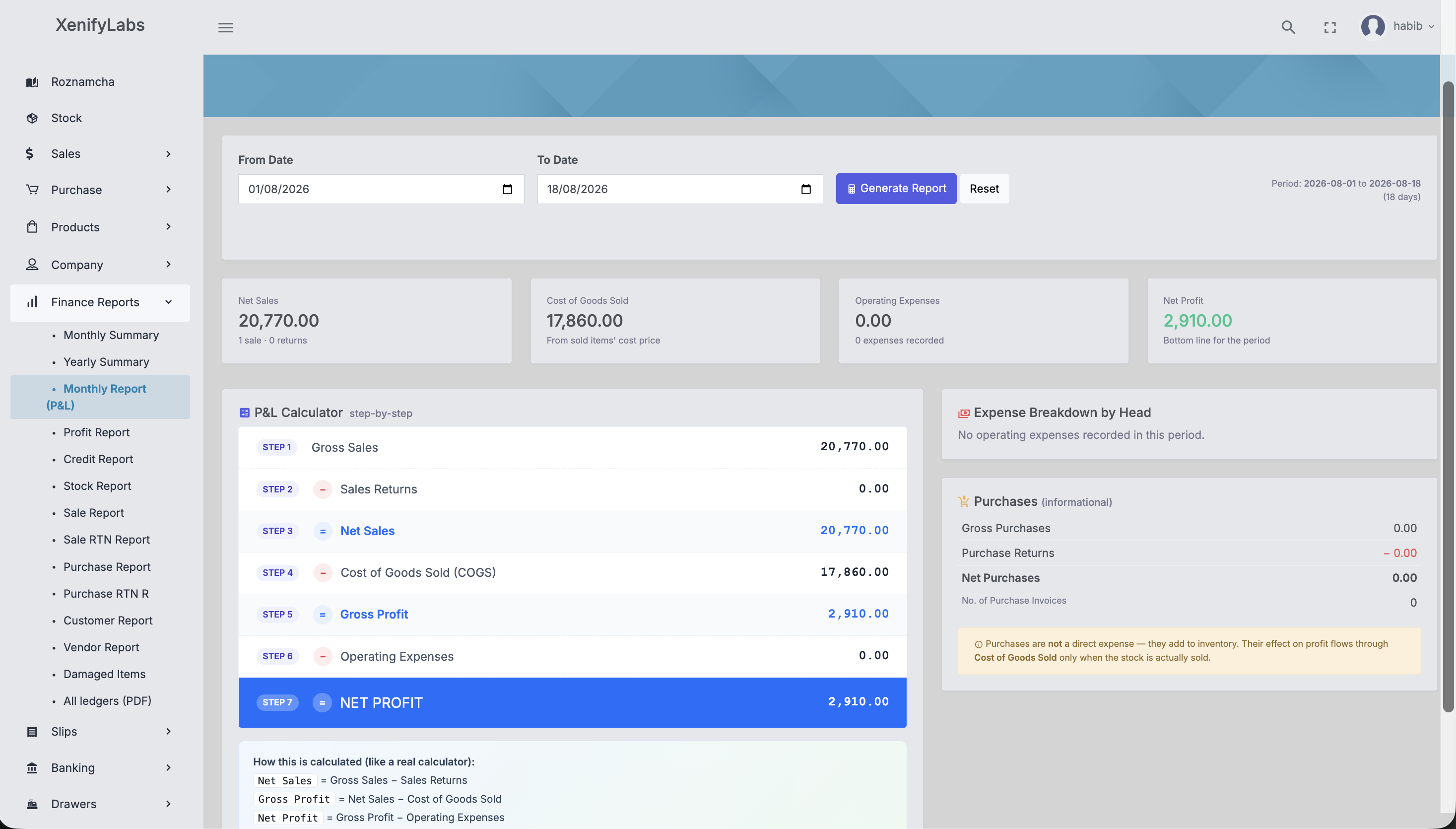Image resolution: width=1456 pixels, height=829 pixels.
Task: Expand the Products submenu chevron
Action: click(x=169, y=226)
